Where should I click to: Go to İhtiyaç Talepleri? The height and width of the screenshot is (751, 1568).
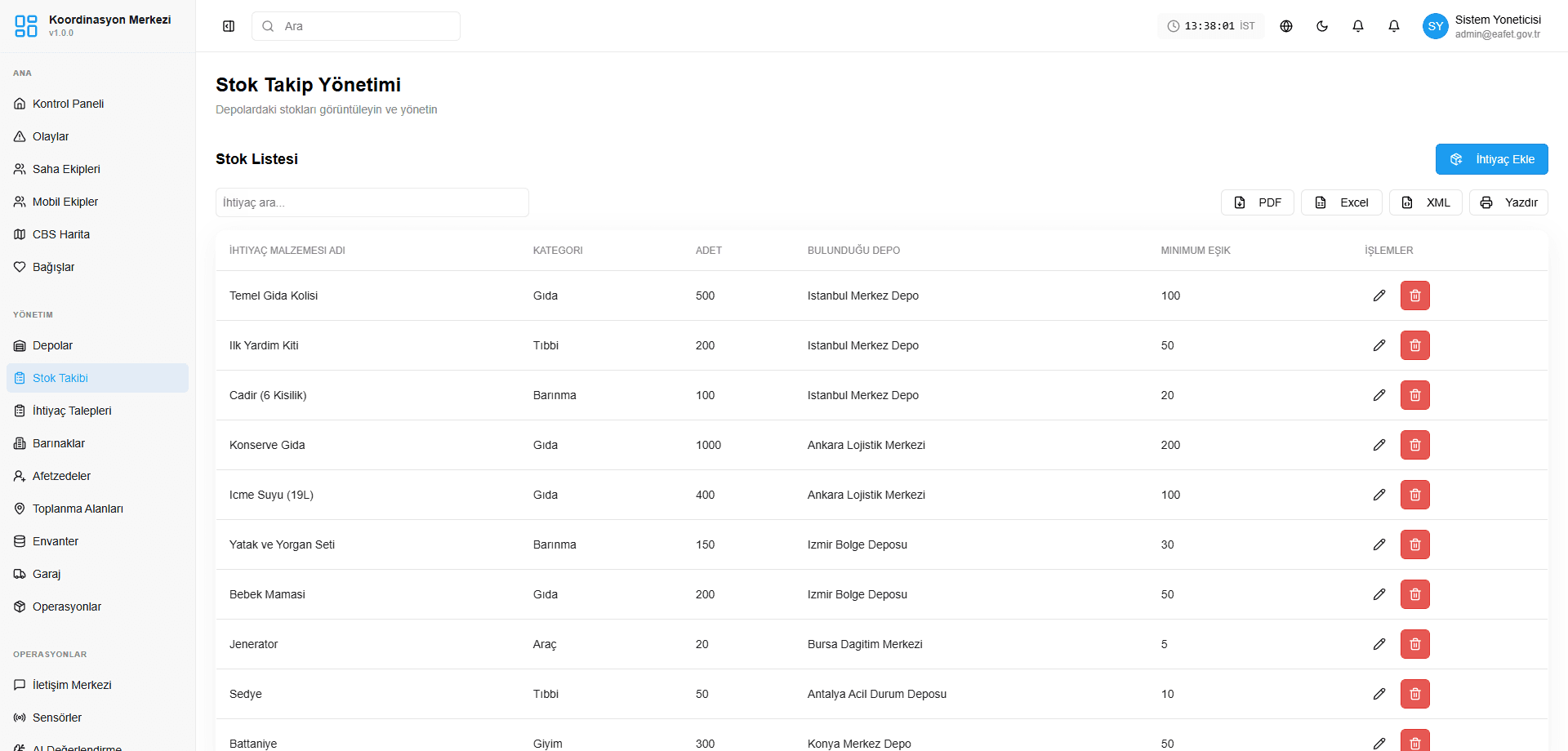coord(97,411)
